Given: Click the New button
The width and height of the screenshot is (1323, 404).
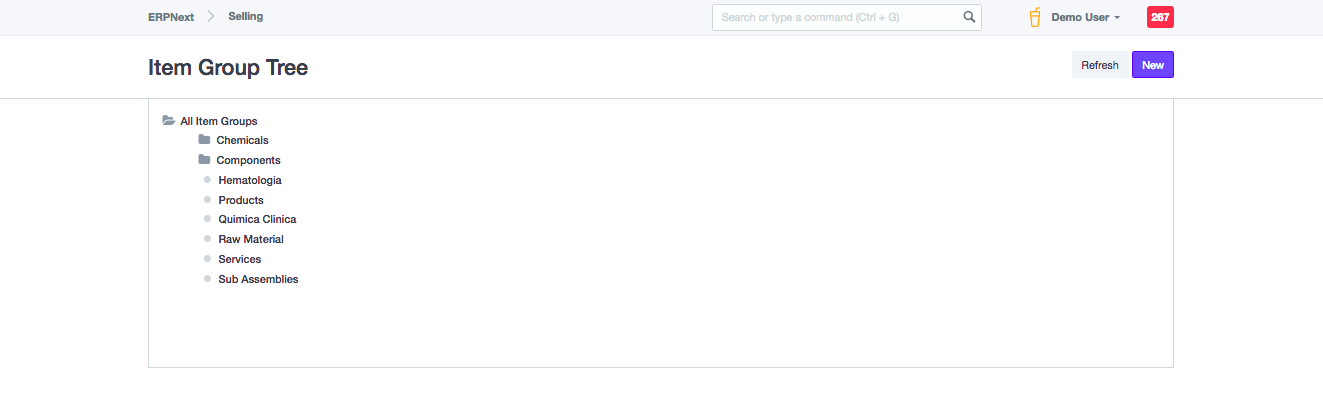Looking at the screenshot, I should (1152, 65).
